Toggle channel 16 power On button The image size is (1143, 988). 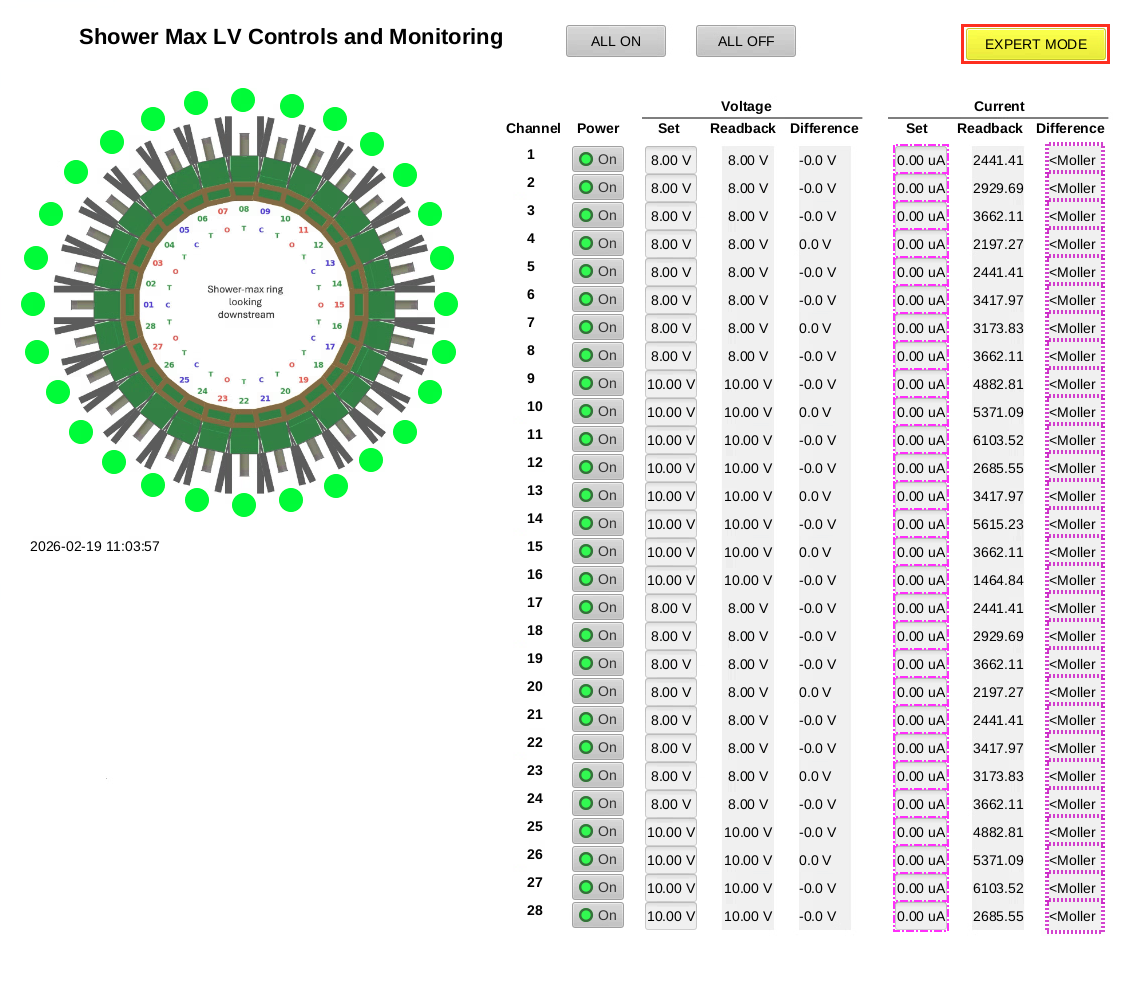(x=598, y=579)
